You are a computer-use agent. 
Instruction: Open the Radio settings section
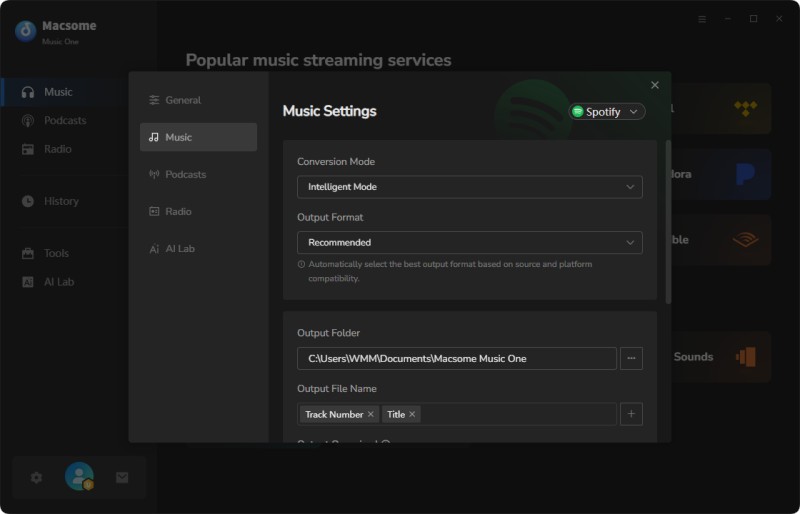click(177, 211)
